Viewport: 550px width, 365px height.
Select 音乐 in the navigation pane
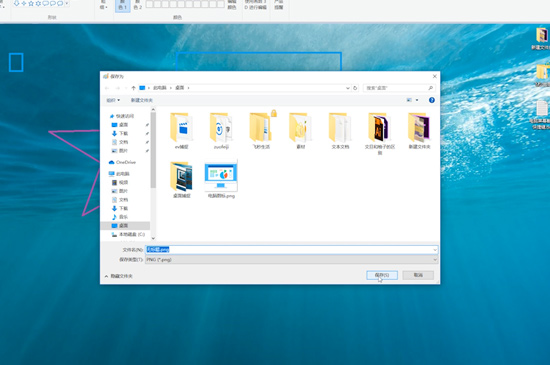coord(120,217)
